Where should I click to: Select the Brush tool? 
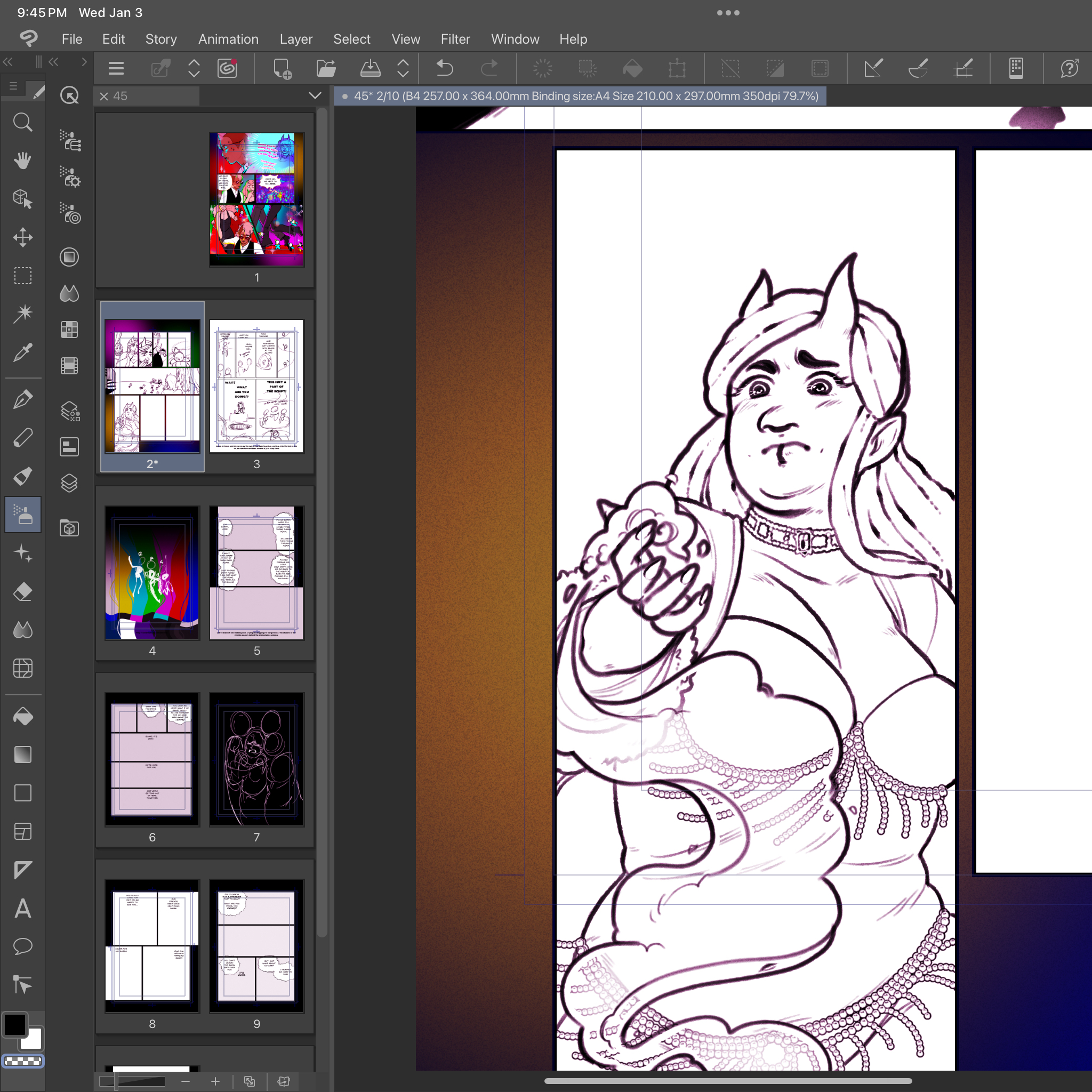[22, 476]
